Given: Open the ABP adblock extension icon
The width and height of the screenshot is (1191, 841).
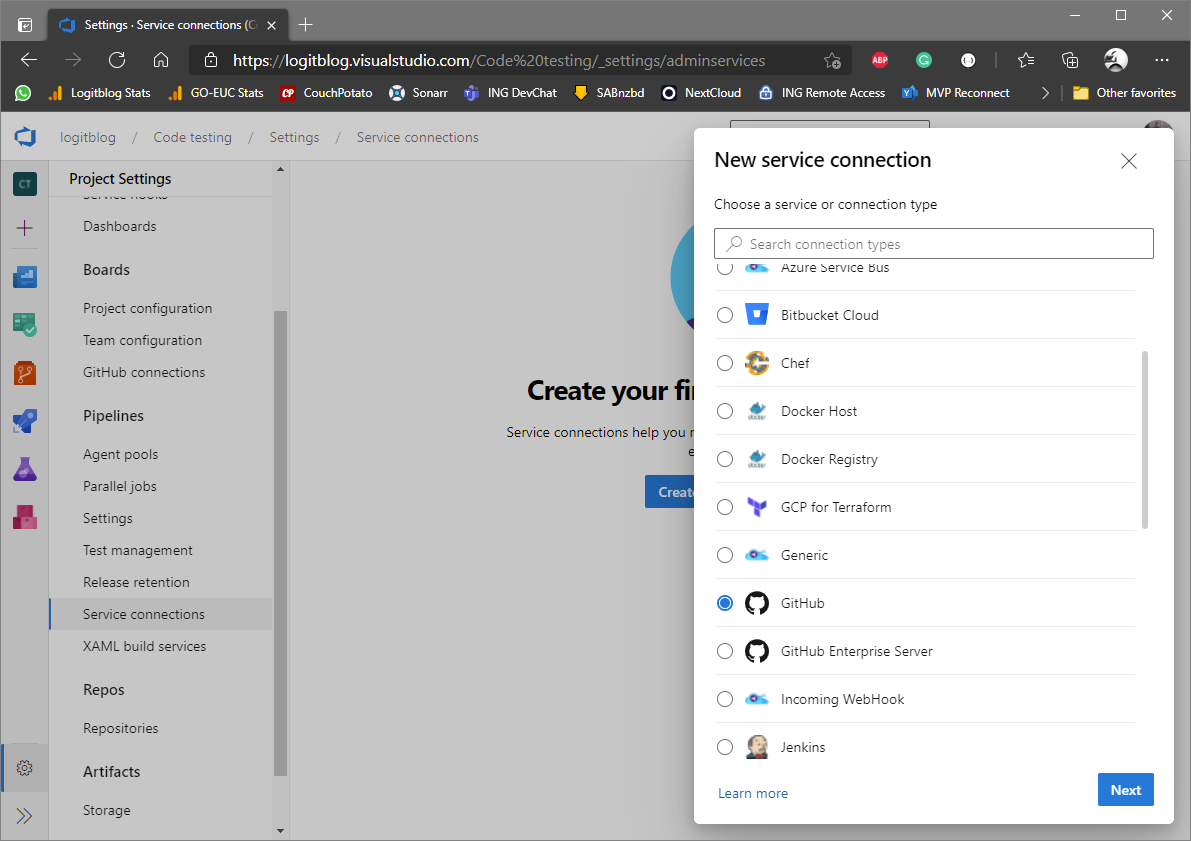Looking at the screenshot, I should tap(880, 60).
